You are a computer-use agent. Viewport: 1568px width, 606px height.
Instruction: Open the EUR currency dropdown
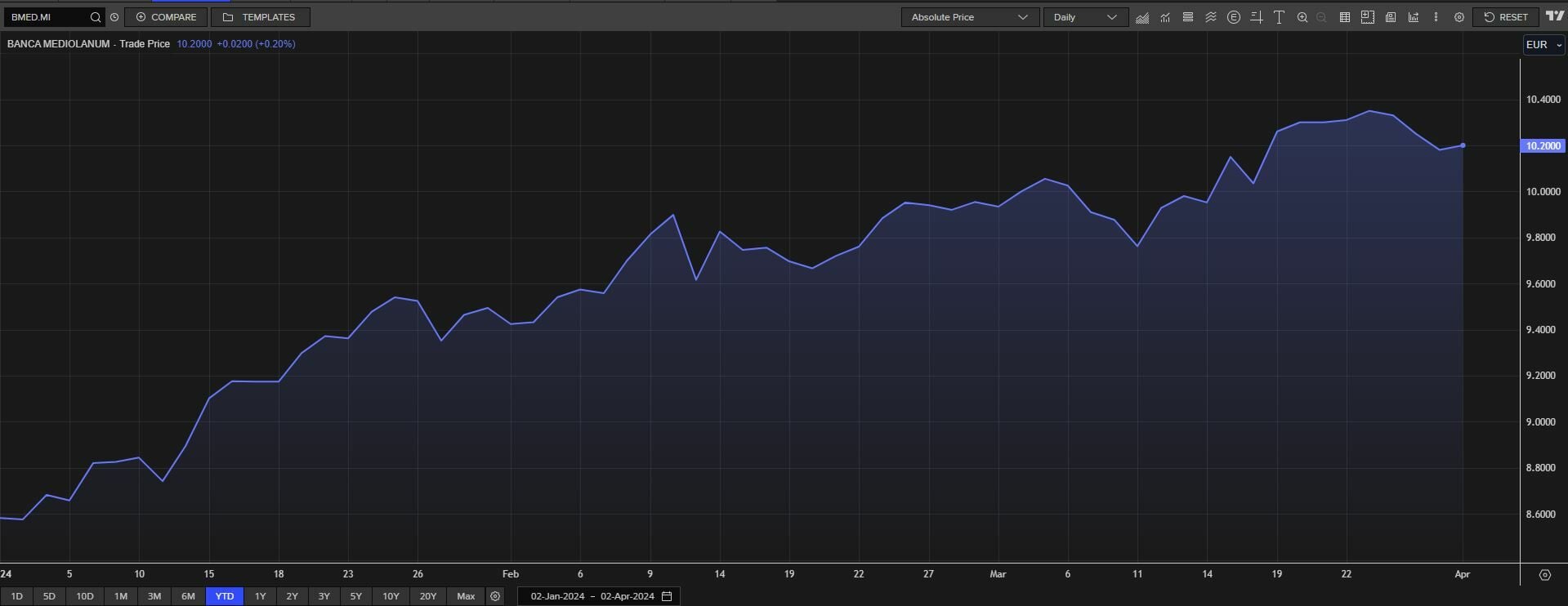[x=1543, y=45]
